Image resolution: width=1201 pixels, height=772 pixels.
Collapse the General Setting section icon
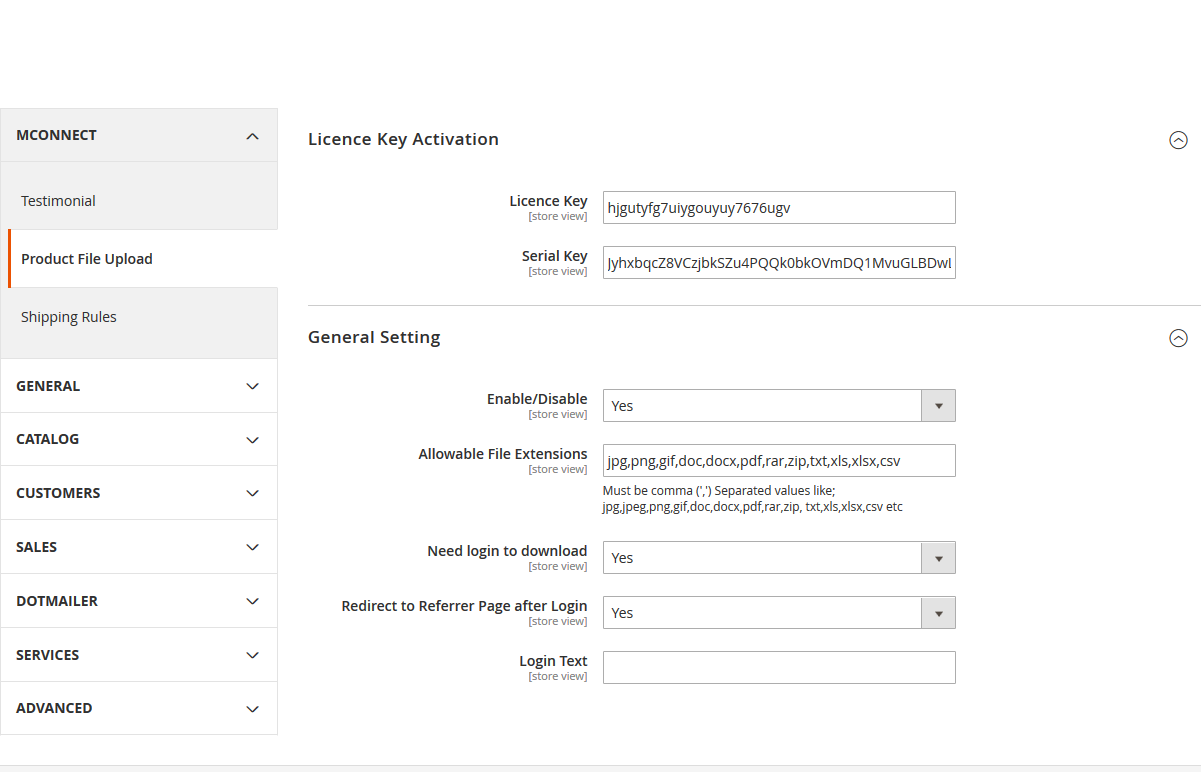(1178, 338)
